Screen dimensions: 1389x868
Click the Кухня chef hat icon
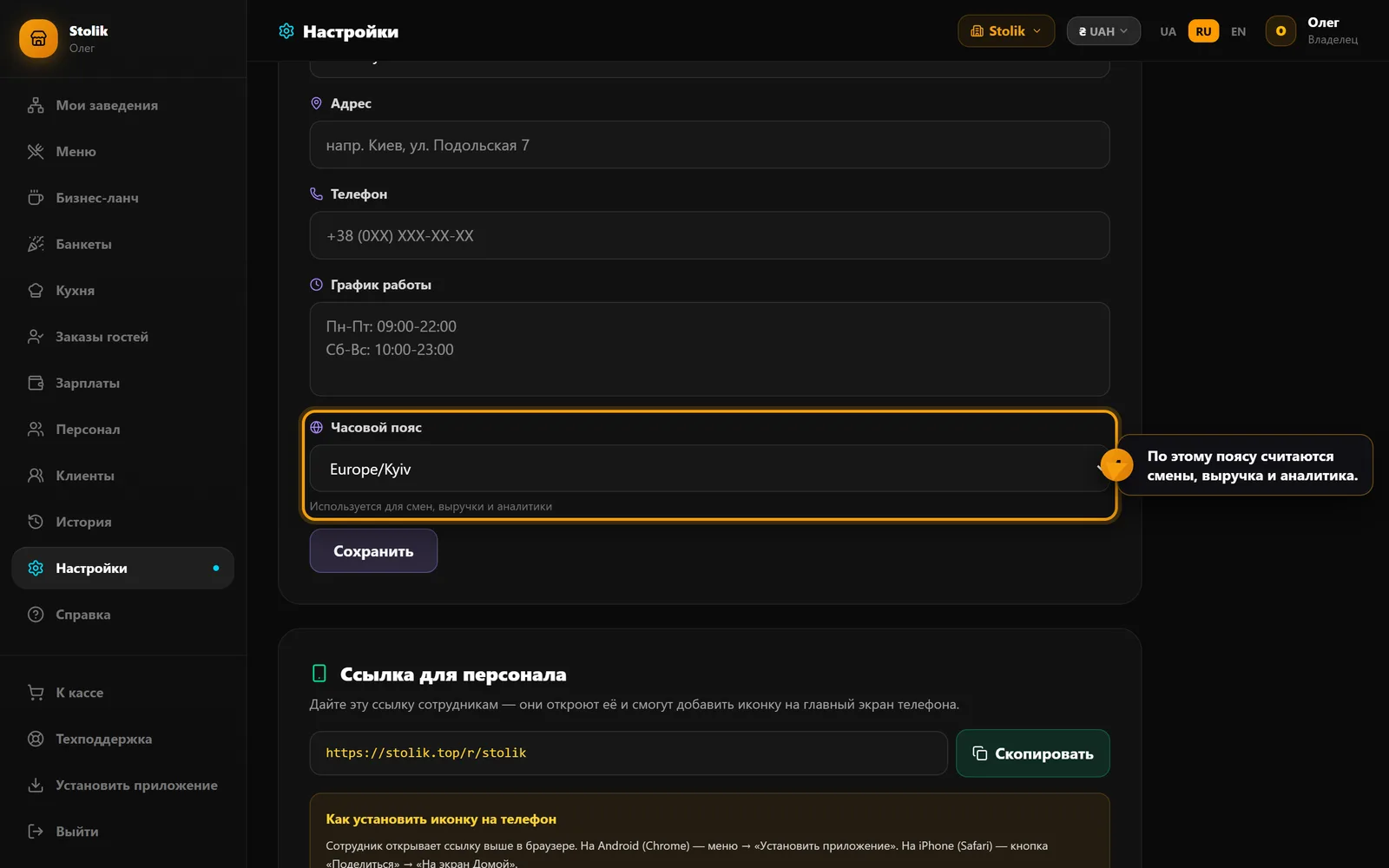pyautogui.click(x=36, y=290)
